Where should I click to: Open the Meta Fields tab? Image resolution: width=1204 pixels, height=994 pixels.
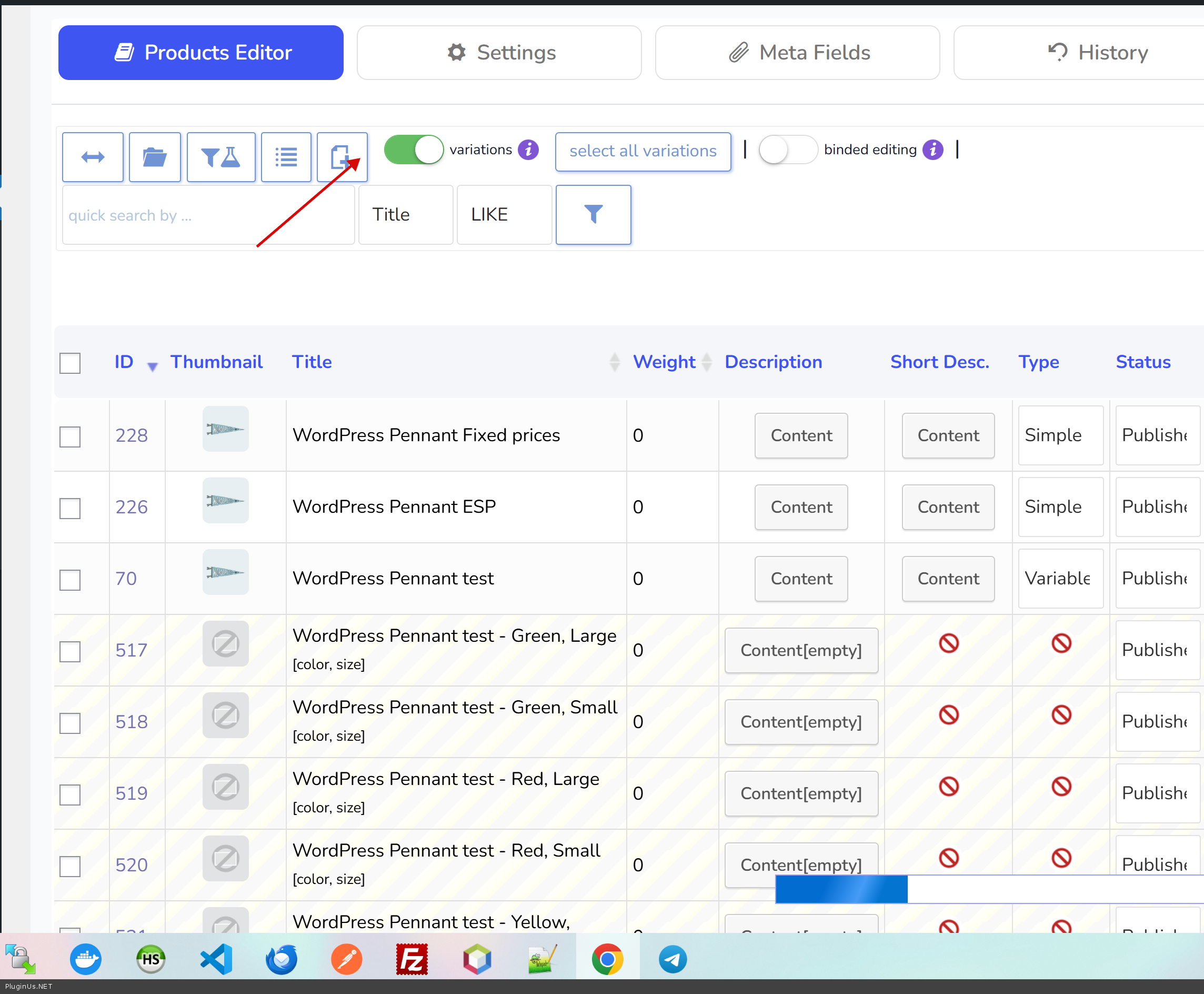pyautogui.click(x=797, y=53)
